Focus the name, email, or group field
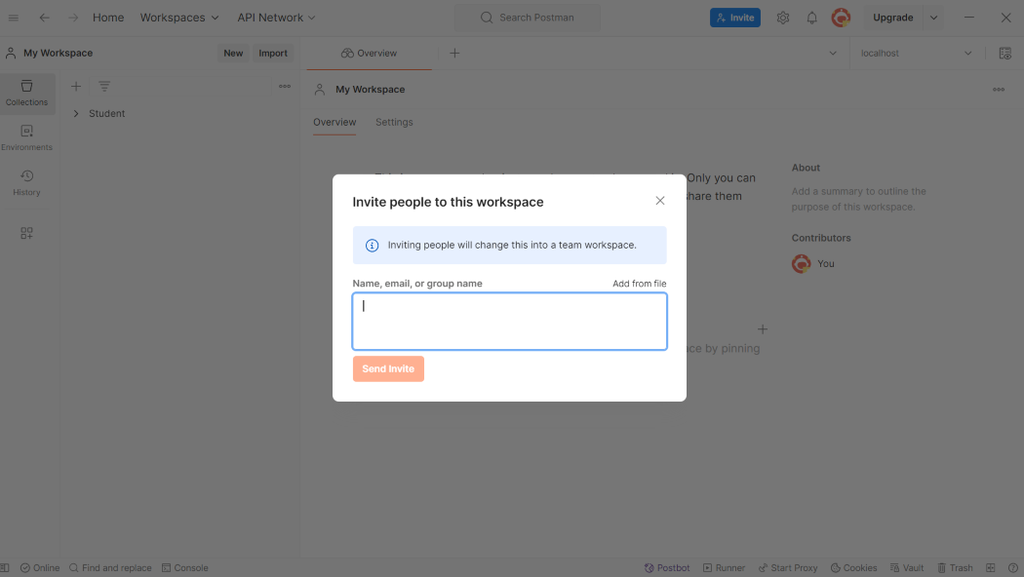 [x=509, y=321]
